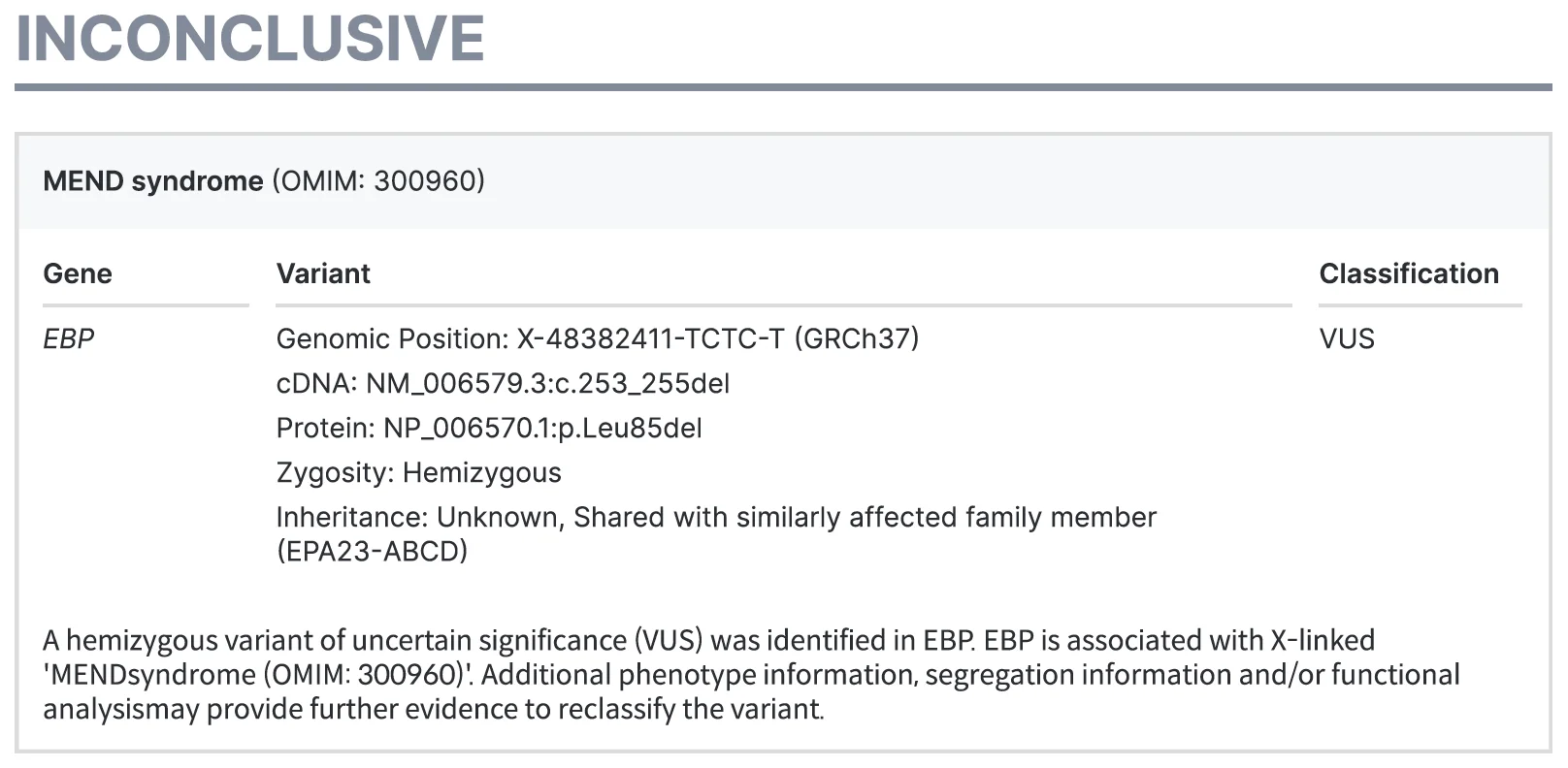Click the Variant column header
This screenshot has width=1568, height=768.
(323, 274)
